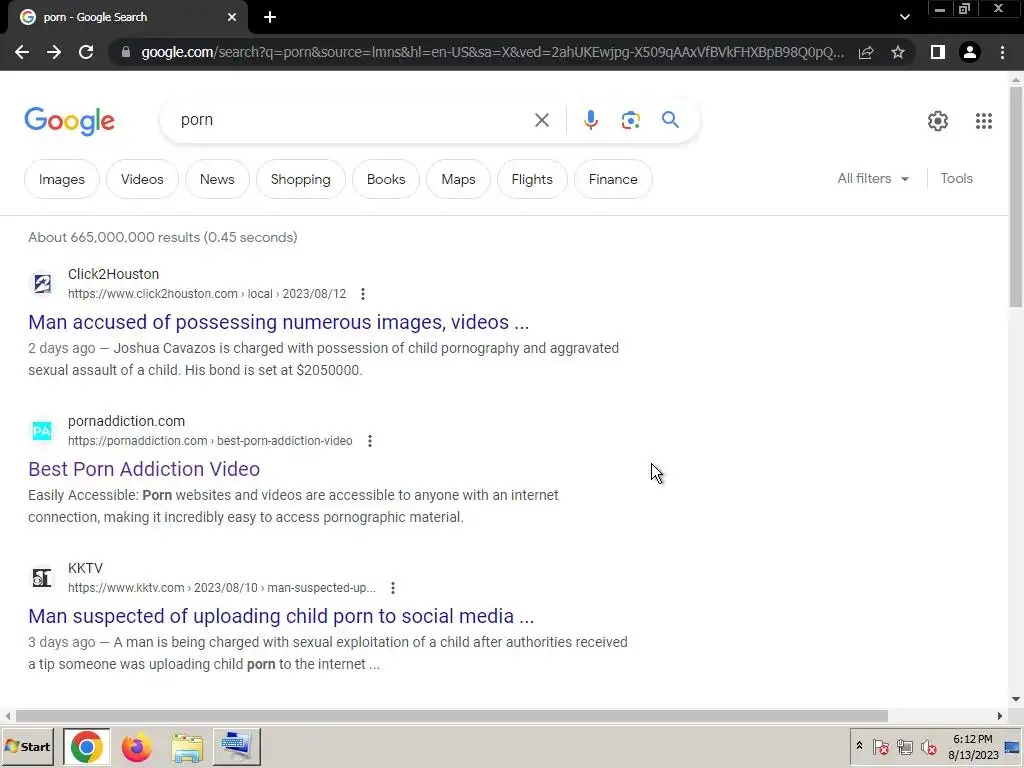Click the browser address bar URL
The height and width of the screenshot is (768, 1024).
(x=492, y=52)
